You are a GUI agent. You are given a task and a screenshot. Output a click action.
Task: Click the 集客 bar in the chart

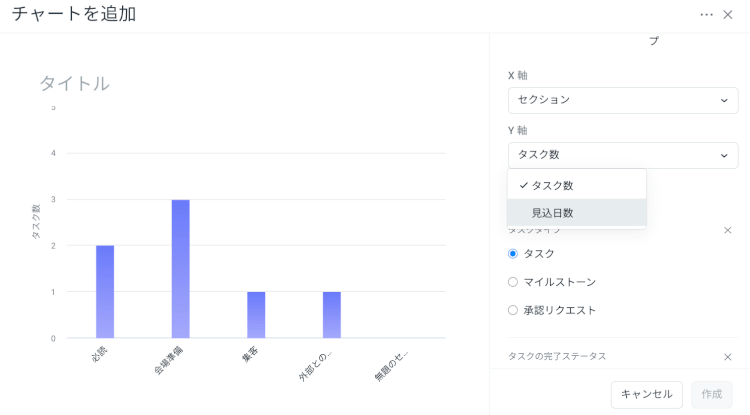point(256,314)
